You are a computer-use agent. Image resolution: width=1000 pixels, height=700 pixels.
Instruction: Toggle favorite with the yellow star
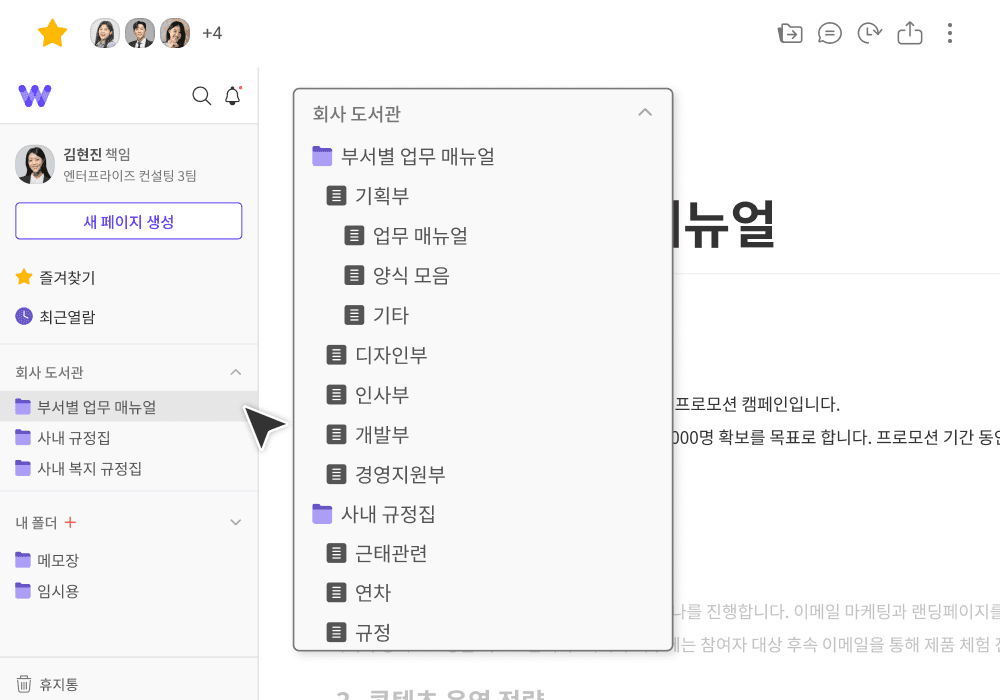tap(52, 33)
